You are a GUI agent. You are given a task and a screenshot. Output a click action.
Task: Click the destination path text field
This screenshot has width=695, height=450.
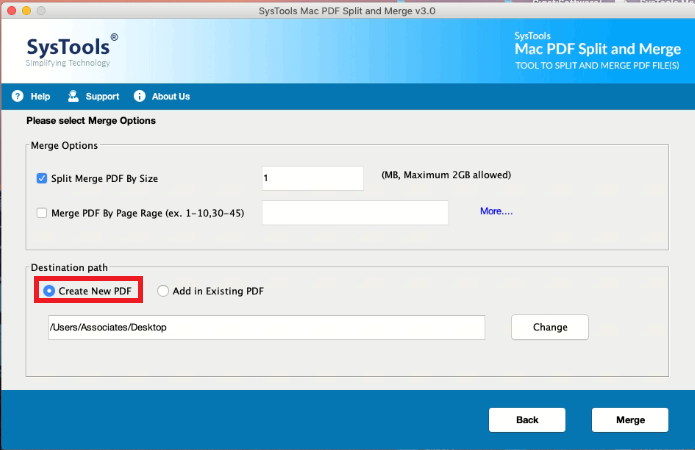point(266,327)
